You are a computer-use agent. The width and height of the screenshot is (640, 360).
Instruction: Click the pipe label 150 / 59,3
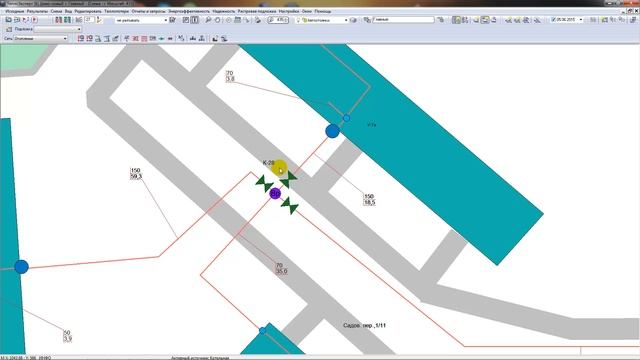click(136, 173)
